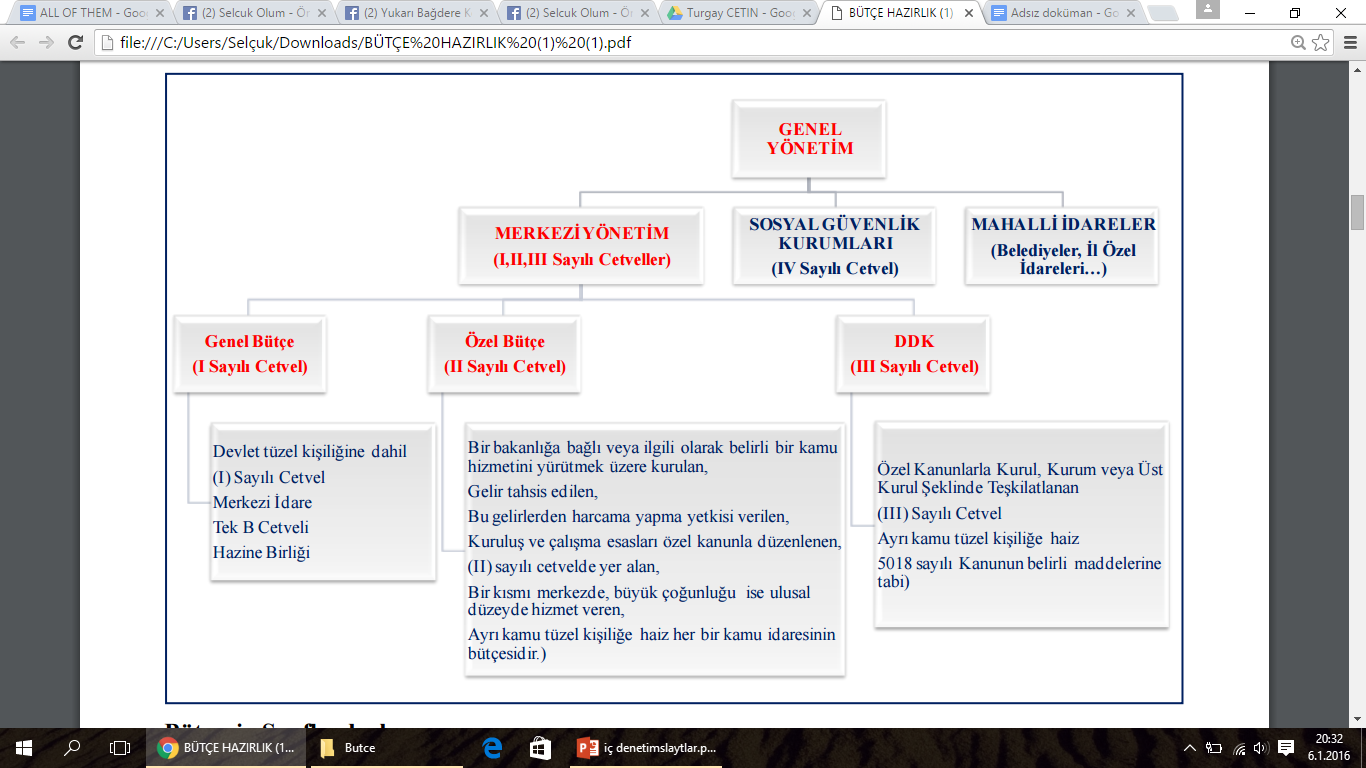Open the taskbar search icon
1366x768 pixels.
(x=72, y=748)
